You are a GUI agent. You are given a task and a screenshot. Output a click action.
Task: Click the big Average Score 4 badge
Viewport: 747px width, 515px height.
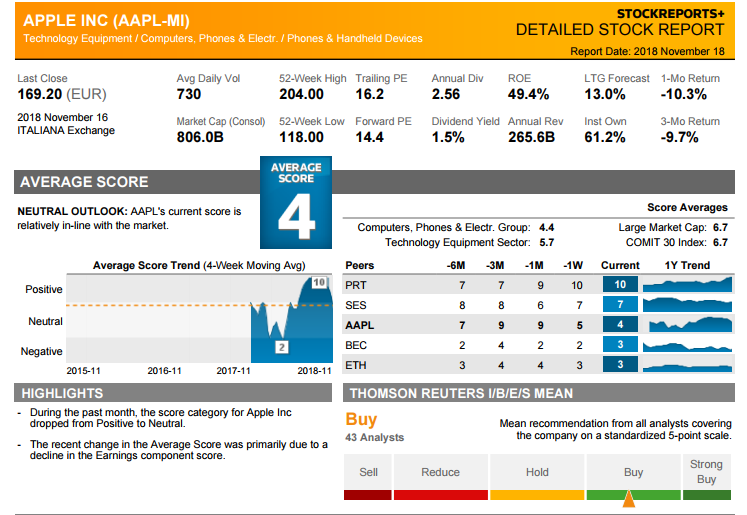tap(296, 202)
